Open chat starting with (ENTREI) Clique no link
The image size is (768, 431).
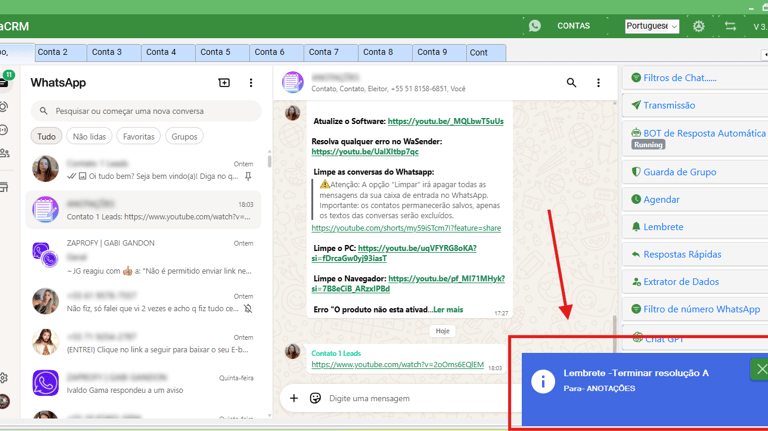143,342
